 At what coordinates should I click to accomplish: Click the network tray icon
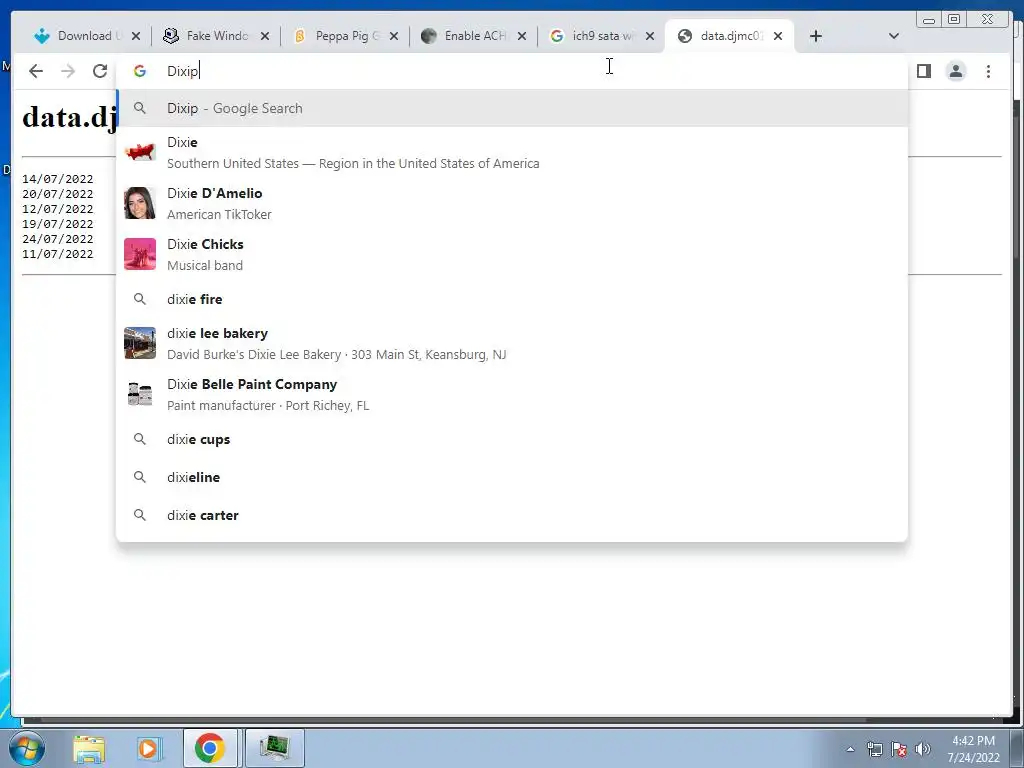coord(875,749)
